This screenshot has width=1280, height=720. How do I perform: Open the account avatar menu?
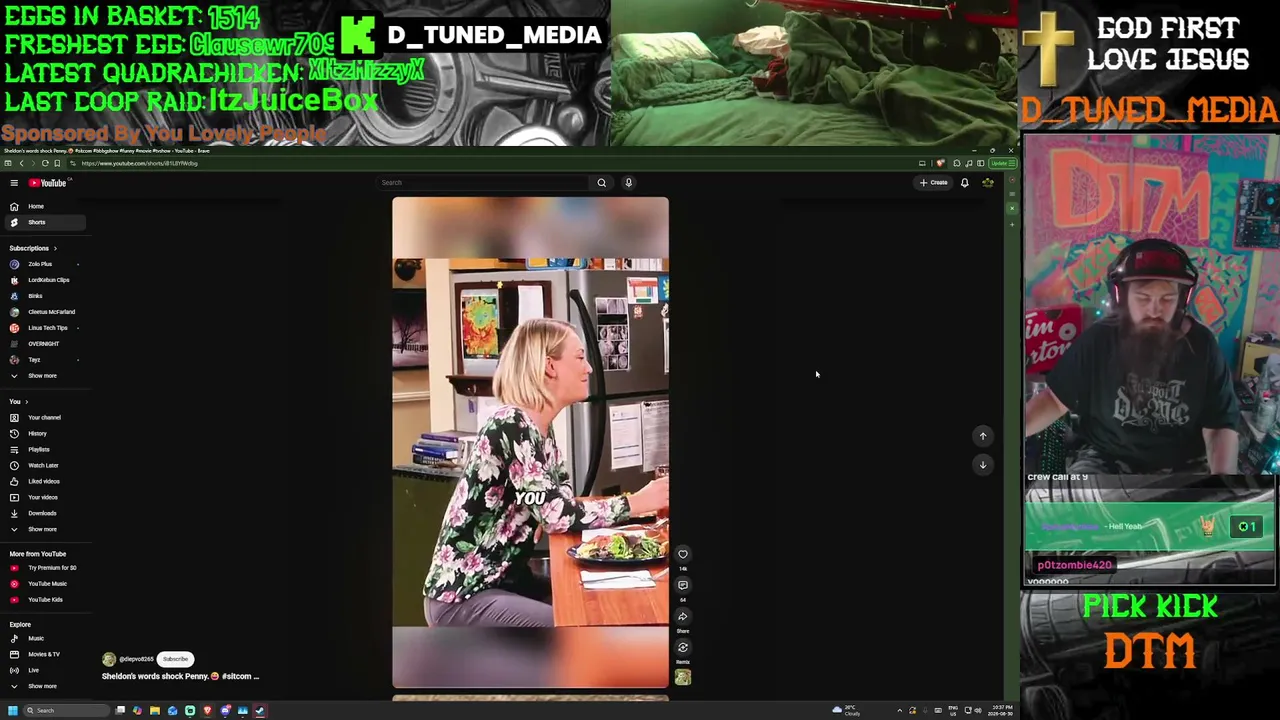(988, 183)
